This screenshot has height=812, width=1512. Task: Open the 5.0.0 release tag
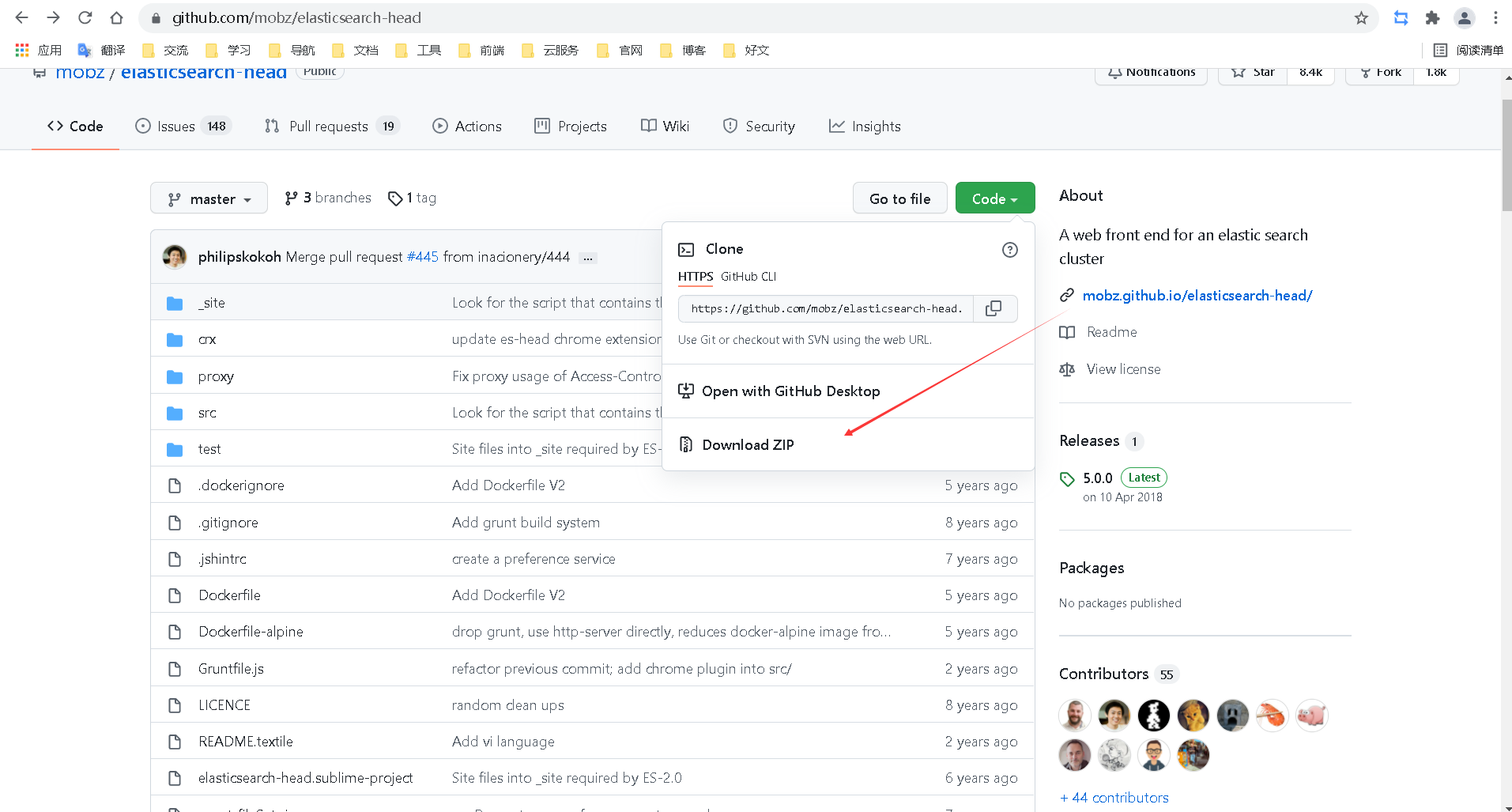(x=1097, y=478)
